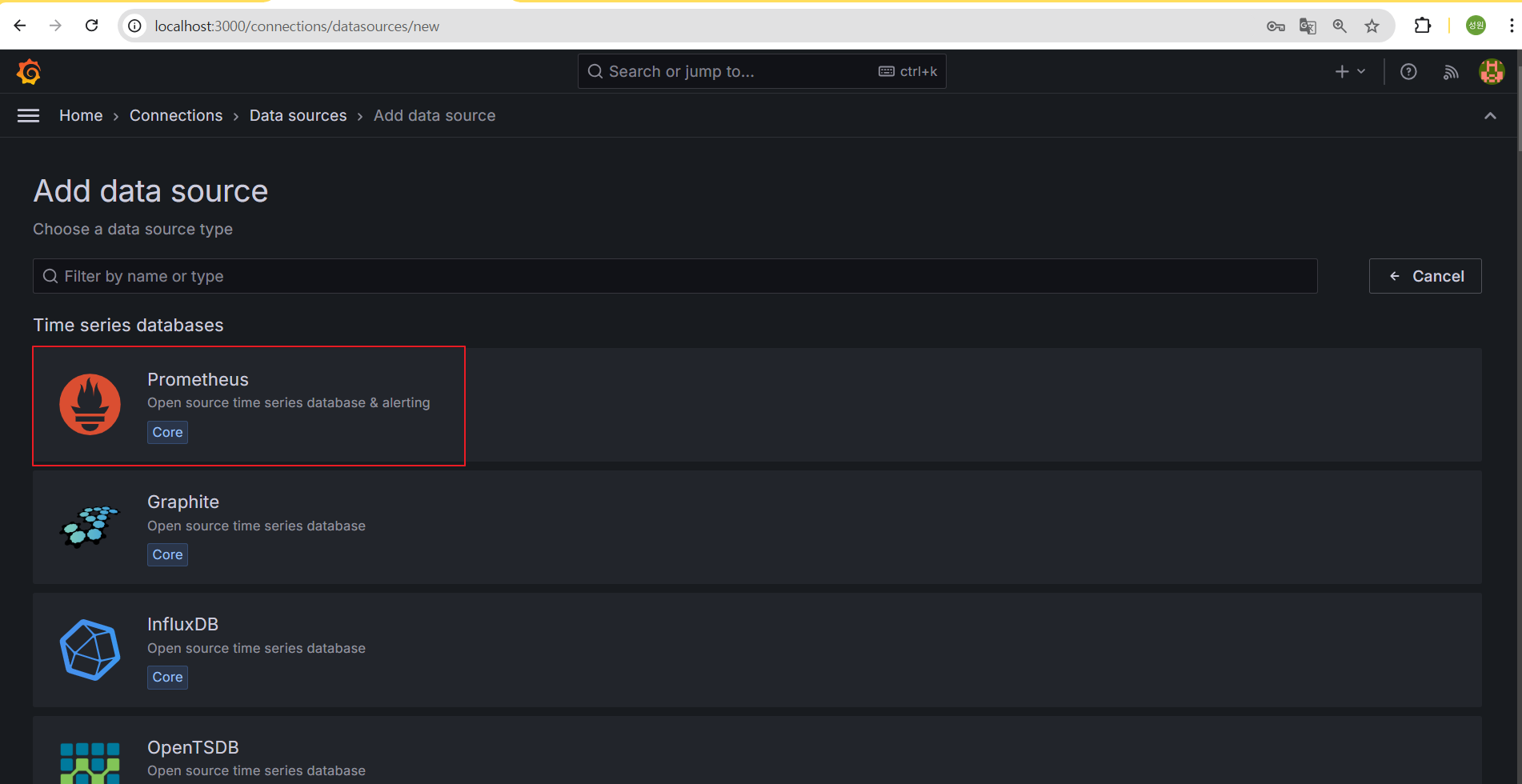Click the site info icon in address bar

(135, 26)
